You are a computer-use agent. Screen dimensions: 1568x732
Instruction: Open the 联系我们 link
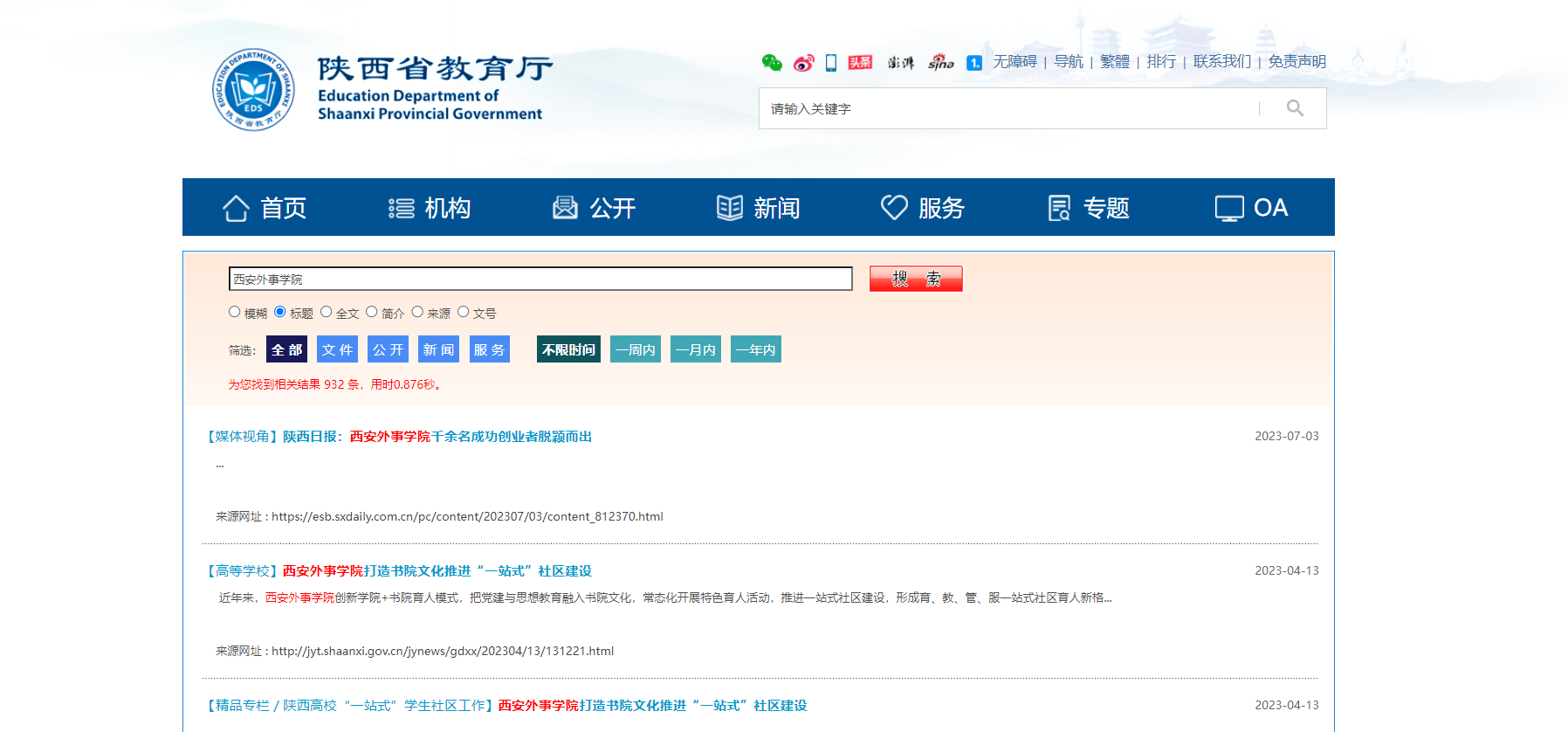pyautogui.click(x=1222, y=61)
